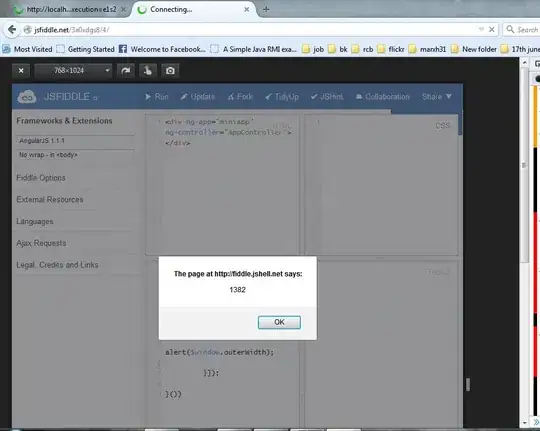Close responsive design mode with the X button
Viewport: 540px width, 431px height.
click(x=21, y=71)
